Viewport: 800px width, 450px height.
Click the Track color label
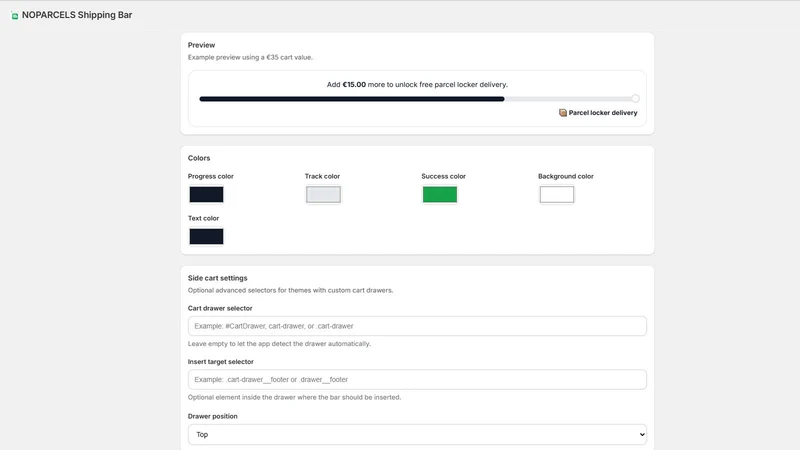click(322, 176)
